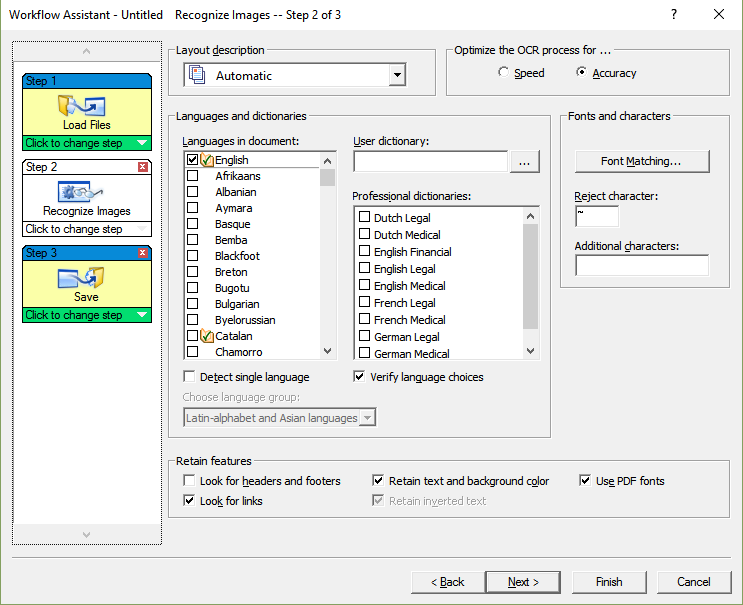743x605 pixels.
Task: Check Look for headers and footers
Action: (x=190, y=481)
